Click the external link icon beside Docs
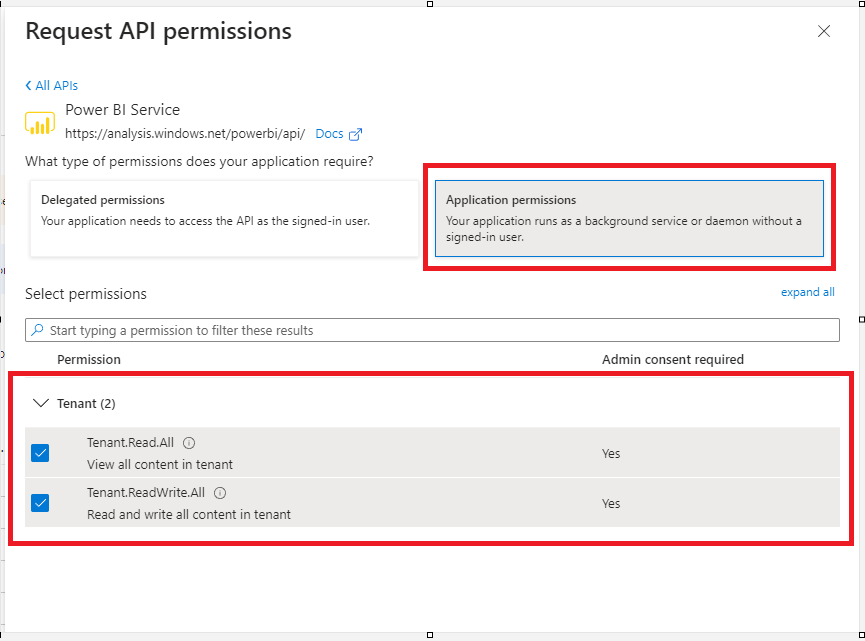865x641 pixels. [355, 134]
